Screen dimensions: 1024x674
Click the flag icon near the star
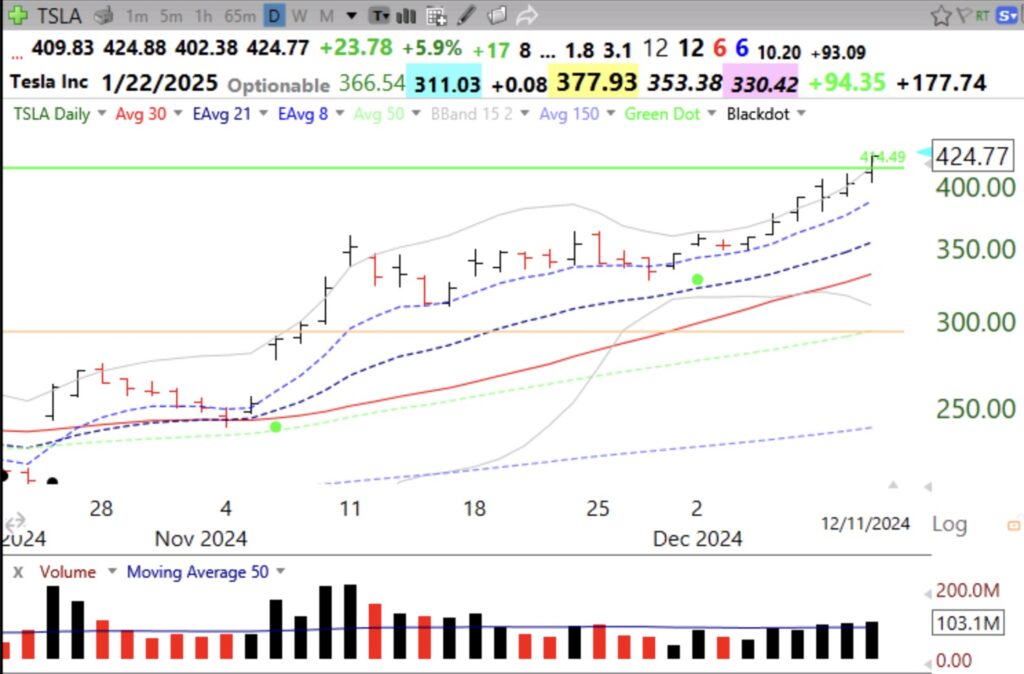coord(963,15)
